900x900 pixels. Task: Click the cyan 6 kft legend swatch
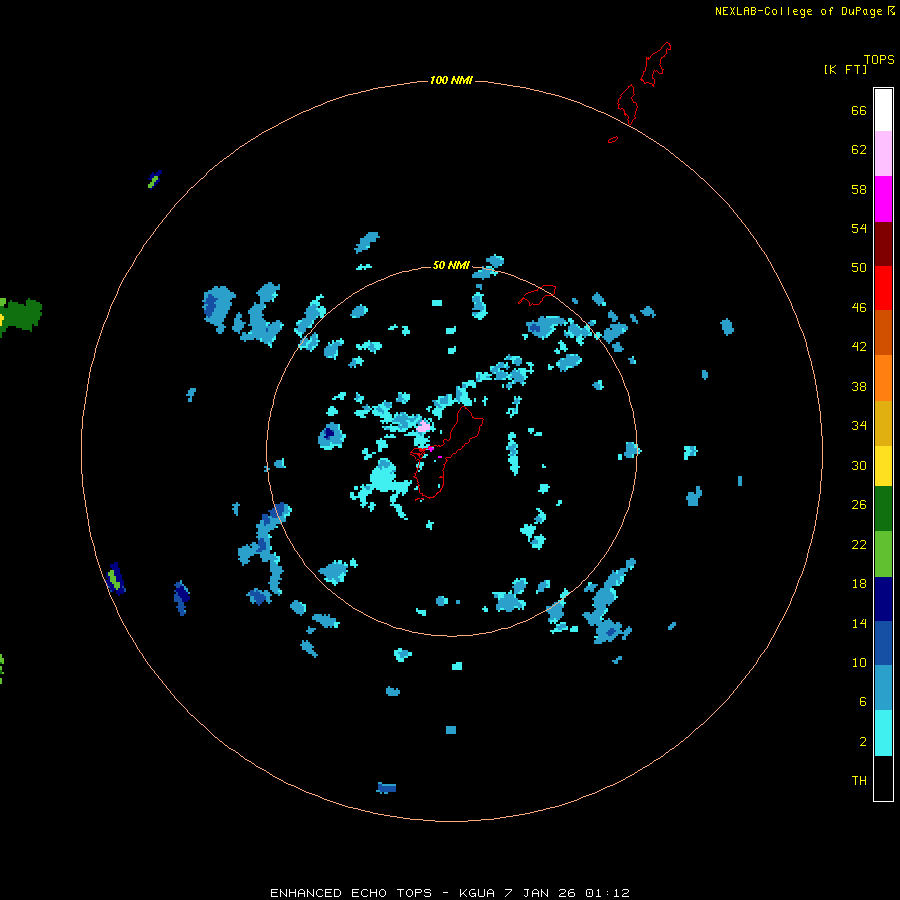pos(883,733)
